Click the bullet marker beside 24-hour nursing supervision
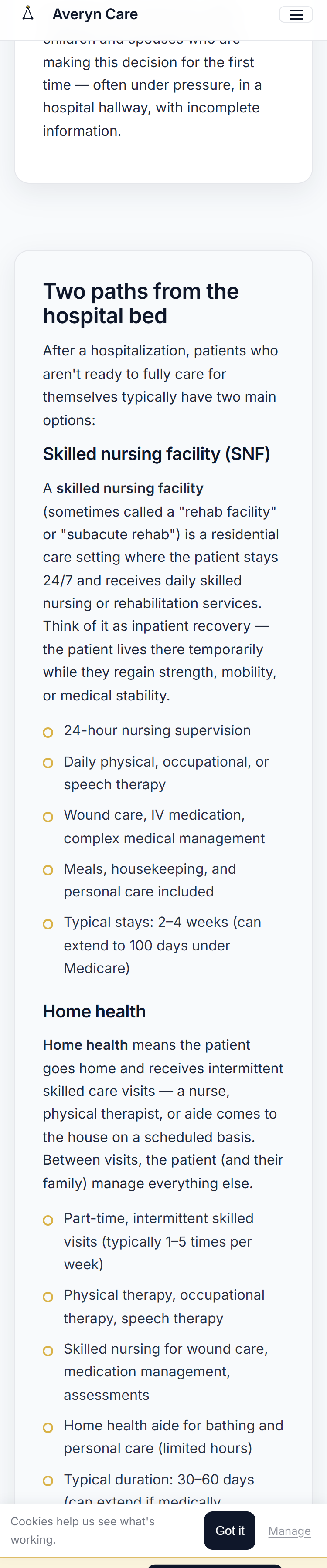 tap(49, 732)
